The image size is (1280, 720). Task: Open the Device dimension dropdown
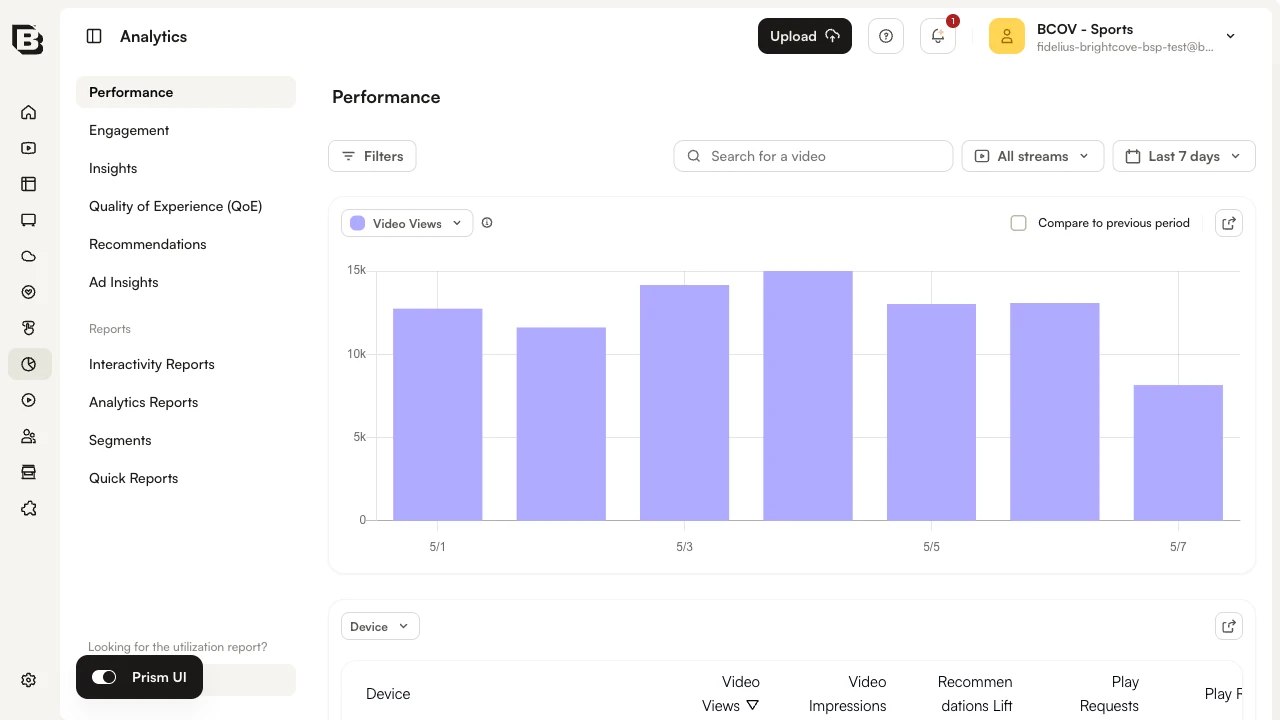tap(380, 626)
